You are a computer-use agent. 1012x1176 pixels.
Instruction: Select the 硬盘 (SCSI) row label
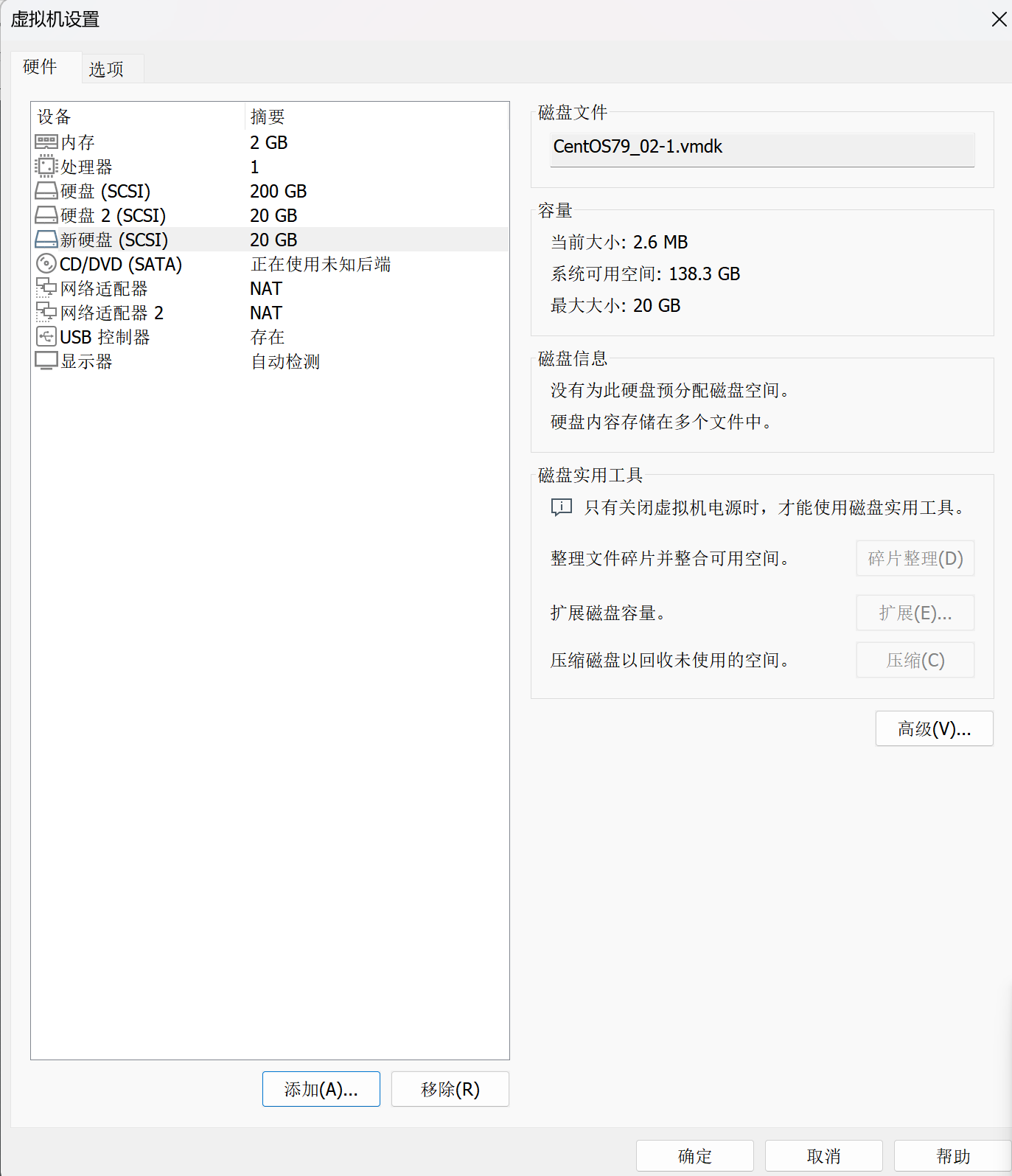point(105,191)
